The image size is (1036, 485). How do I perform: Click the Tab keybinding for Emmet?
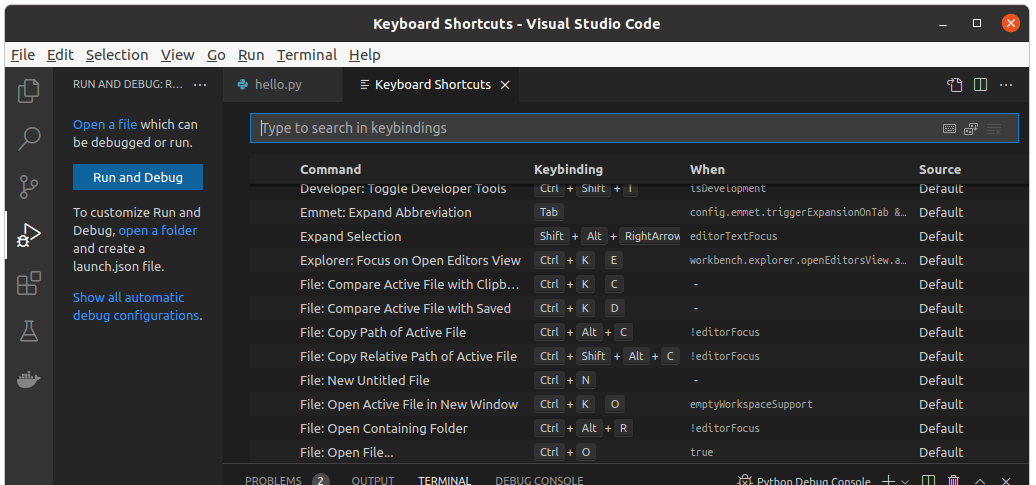(x=548, y=212)
